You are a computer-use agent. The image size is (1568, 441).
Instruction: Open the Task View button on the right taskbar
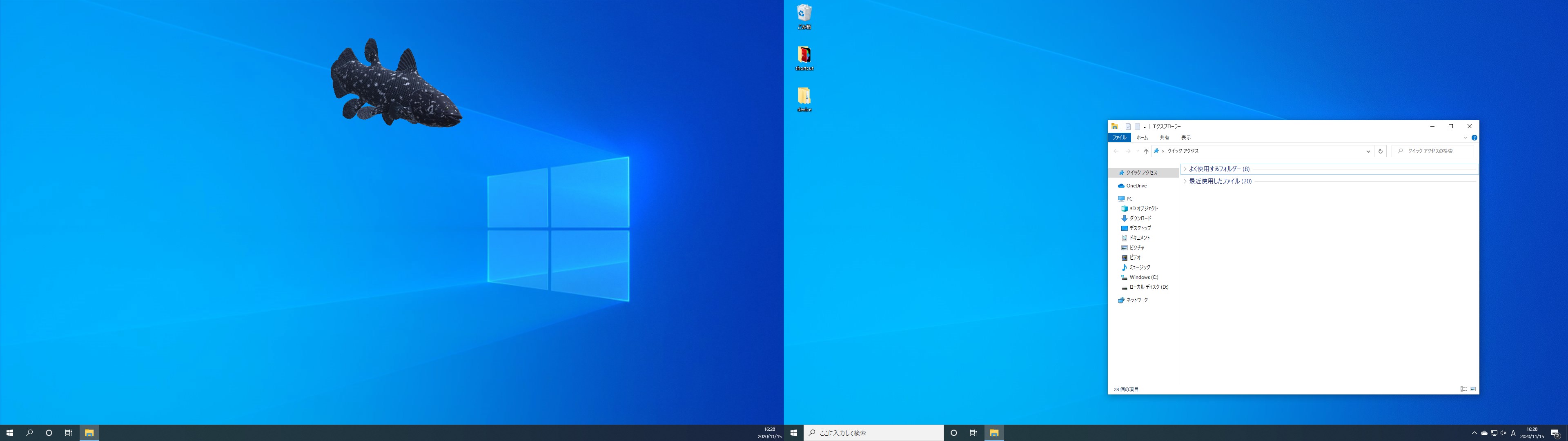973,433
